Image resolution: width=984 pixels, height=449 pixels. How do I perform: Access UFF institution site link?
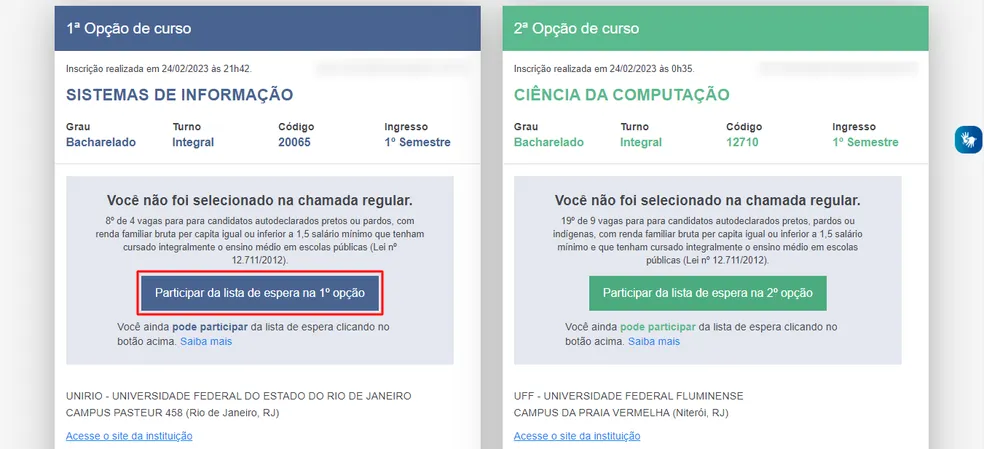click(577, 436)
